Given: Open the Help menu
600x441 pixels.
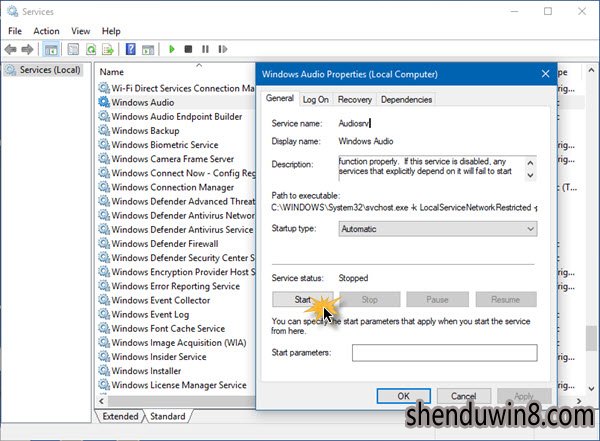Looking at the screenshot, I should click(111, 31).
